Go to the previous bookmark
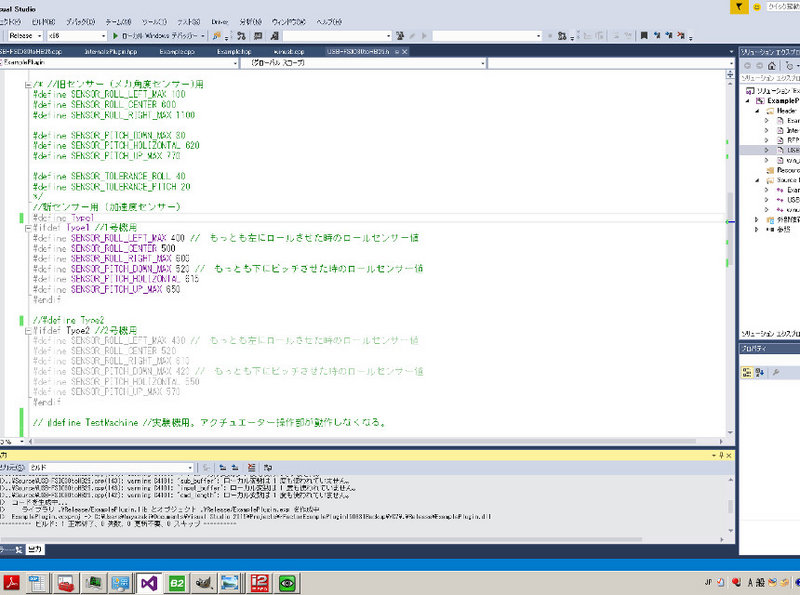This screenshot has height=595, width=800. pyautogui.click(x=657, y=36)
